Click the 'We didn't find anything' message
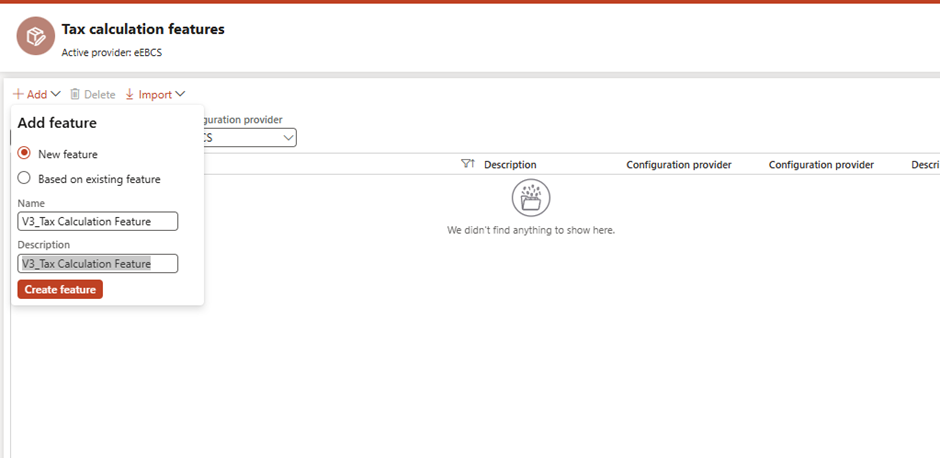This screenshot has width=940, height=458. click(531, 230)
